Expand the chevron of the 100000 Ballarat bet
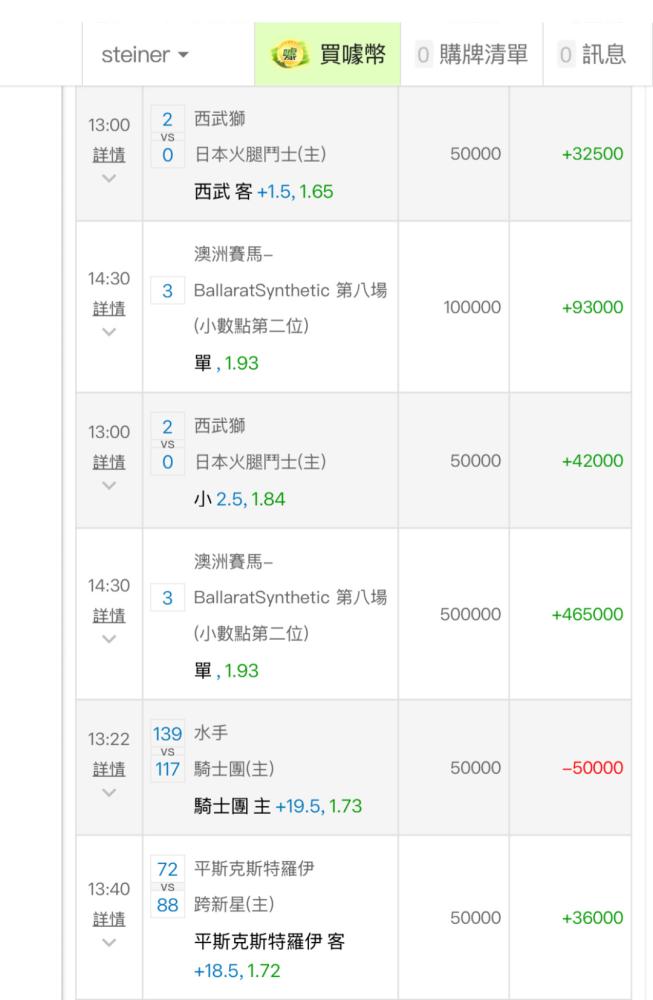 pos(109,331)
